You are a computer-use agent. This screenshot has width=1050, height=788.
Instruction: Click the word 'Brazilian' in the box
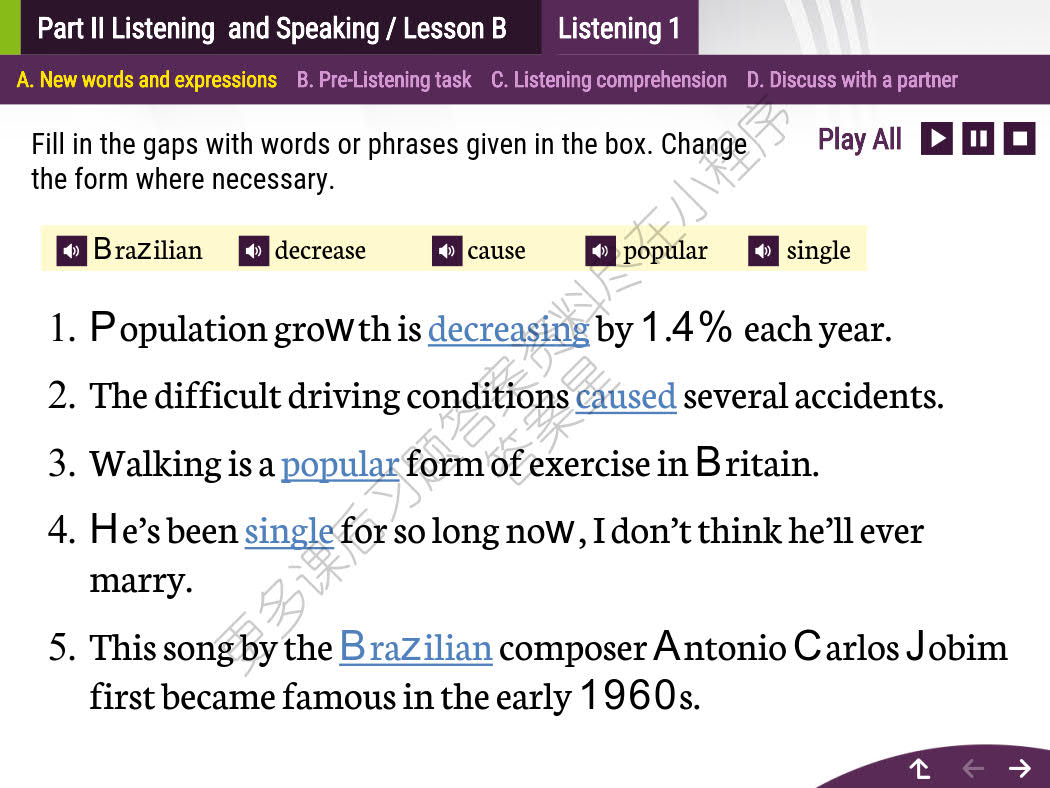147,250
